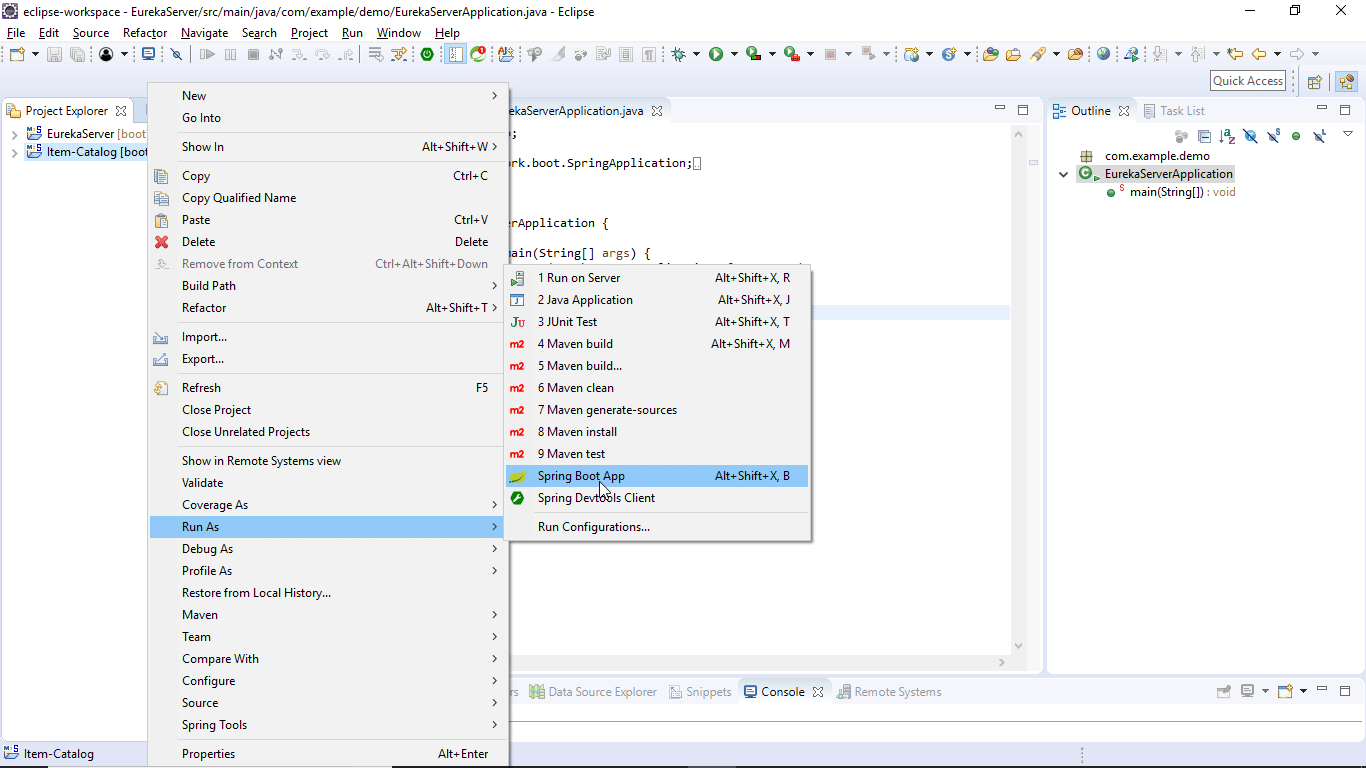Toggle the highlighted line-numbers toolbar button
The image size is (1366, 768).
click(x=455, y=54)
